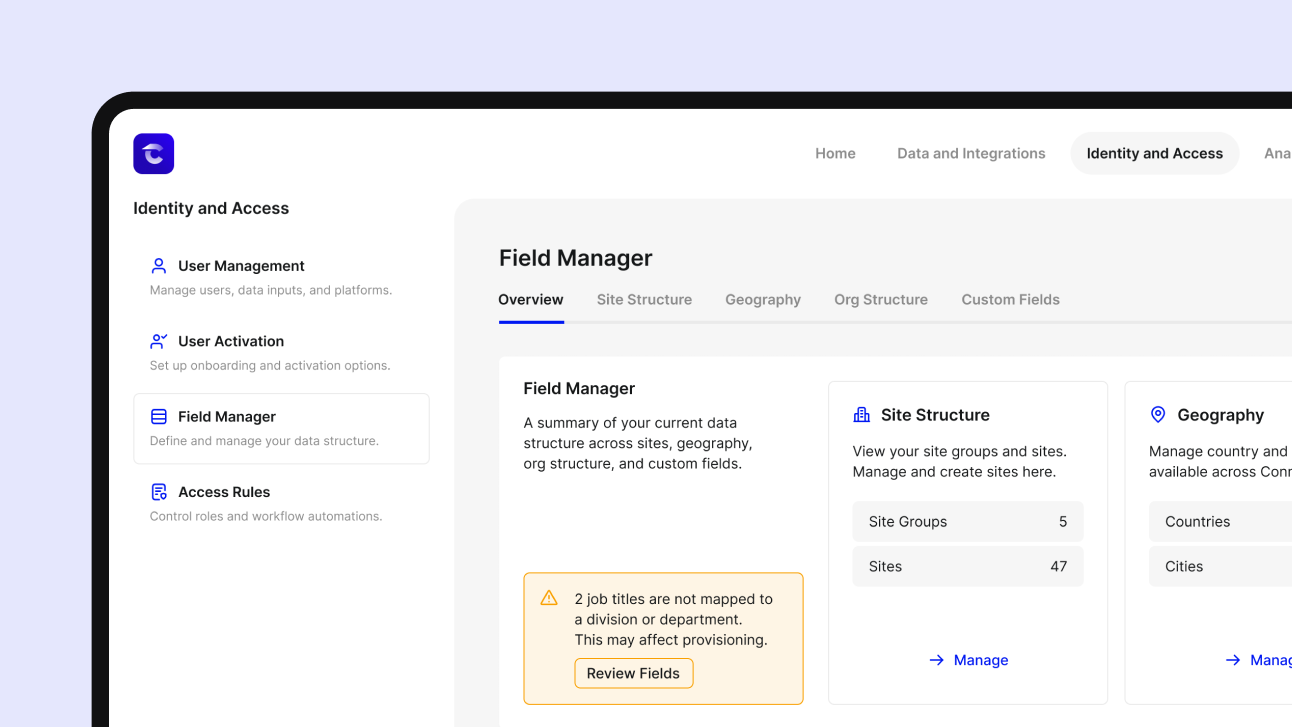Click the arrow icon in Geography card
Image resolution: width=1292 pixels, height=727 pixels.
1233,660
